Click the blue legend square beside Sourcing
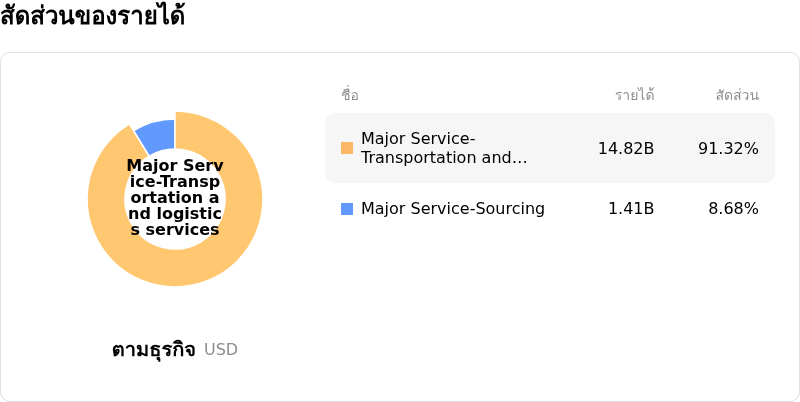800x402 pixels. 347,209
